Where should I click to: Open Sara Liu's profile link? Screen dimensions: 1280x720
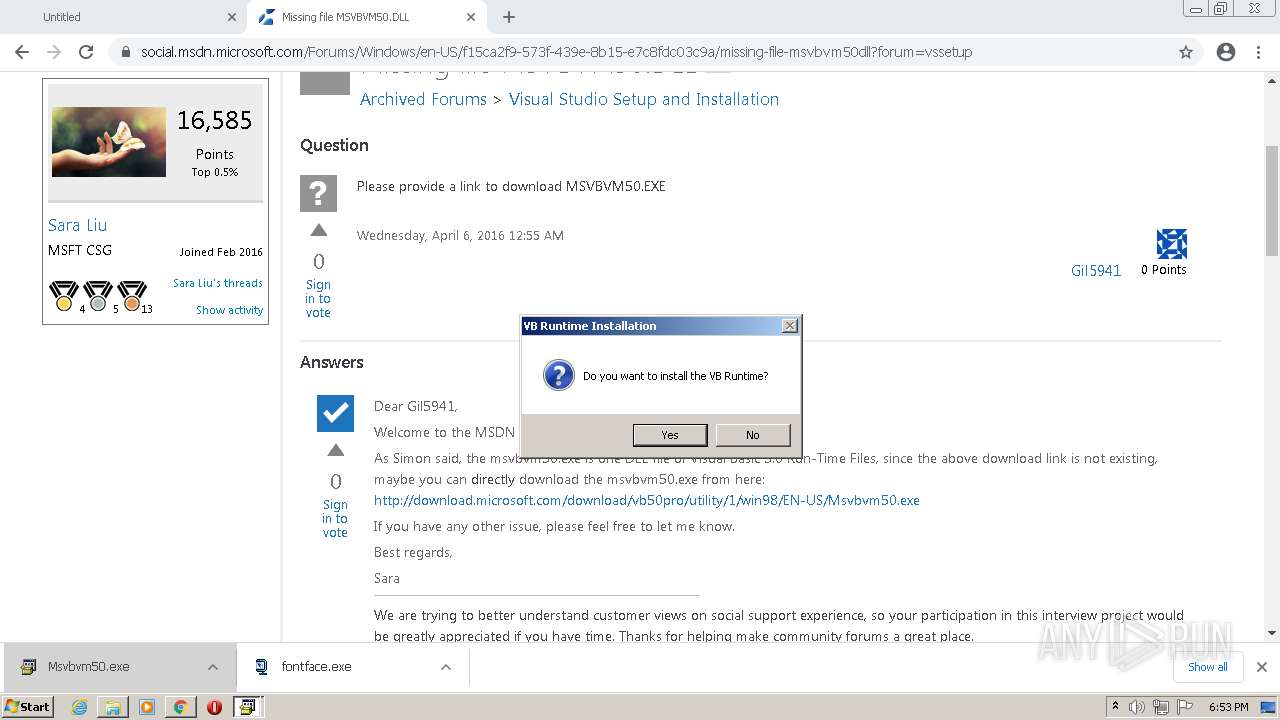click(x=77, y=225)
